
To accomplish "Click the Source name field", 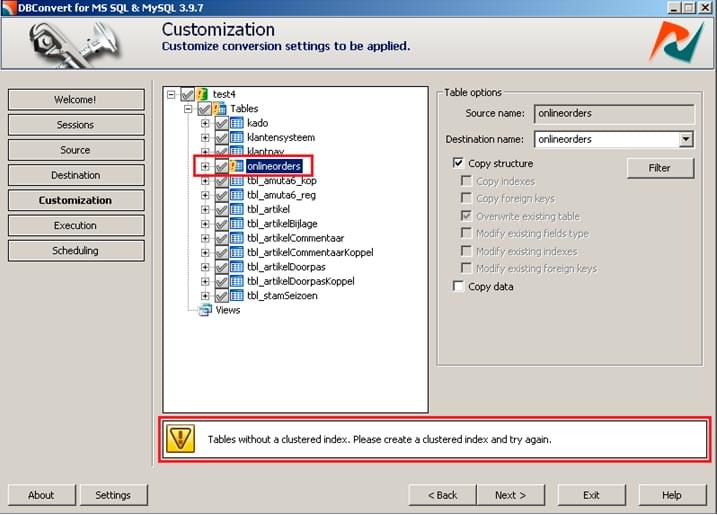I will pos(614,114).
